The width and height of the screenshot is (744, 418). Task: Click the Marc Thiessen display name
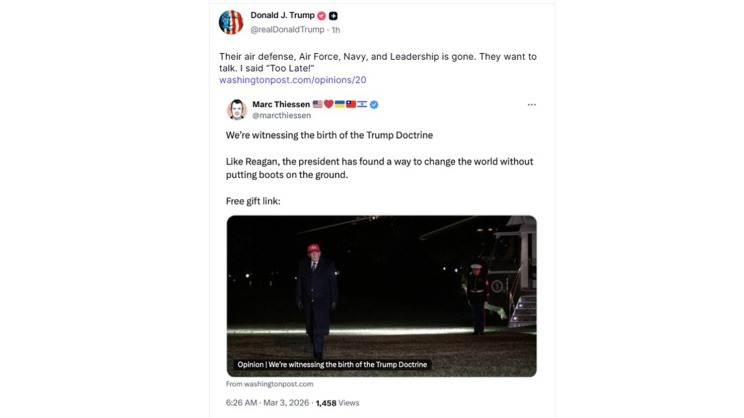point(280,104)
